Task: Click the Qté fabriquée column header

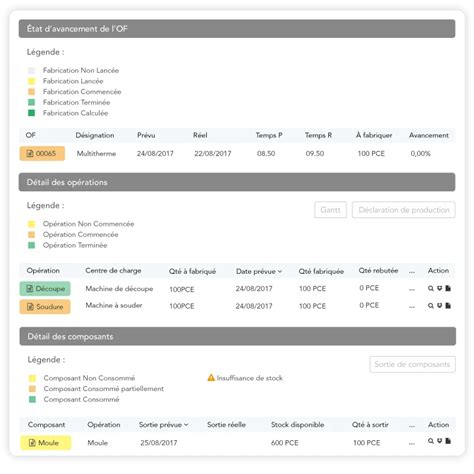Action: click(x=321, y=271)
